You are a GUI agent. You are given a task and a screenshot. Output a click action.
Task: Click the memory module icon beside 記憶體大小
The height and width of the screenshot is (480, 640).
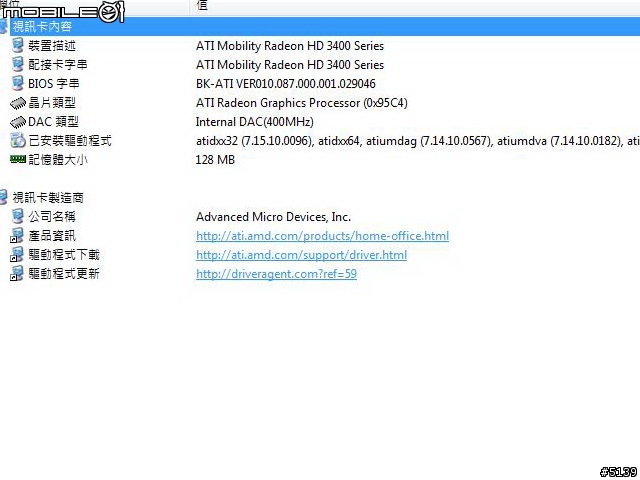tap(18, 159)
